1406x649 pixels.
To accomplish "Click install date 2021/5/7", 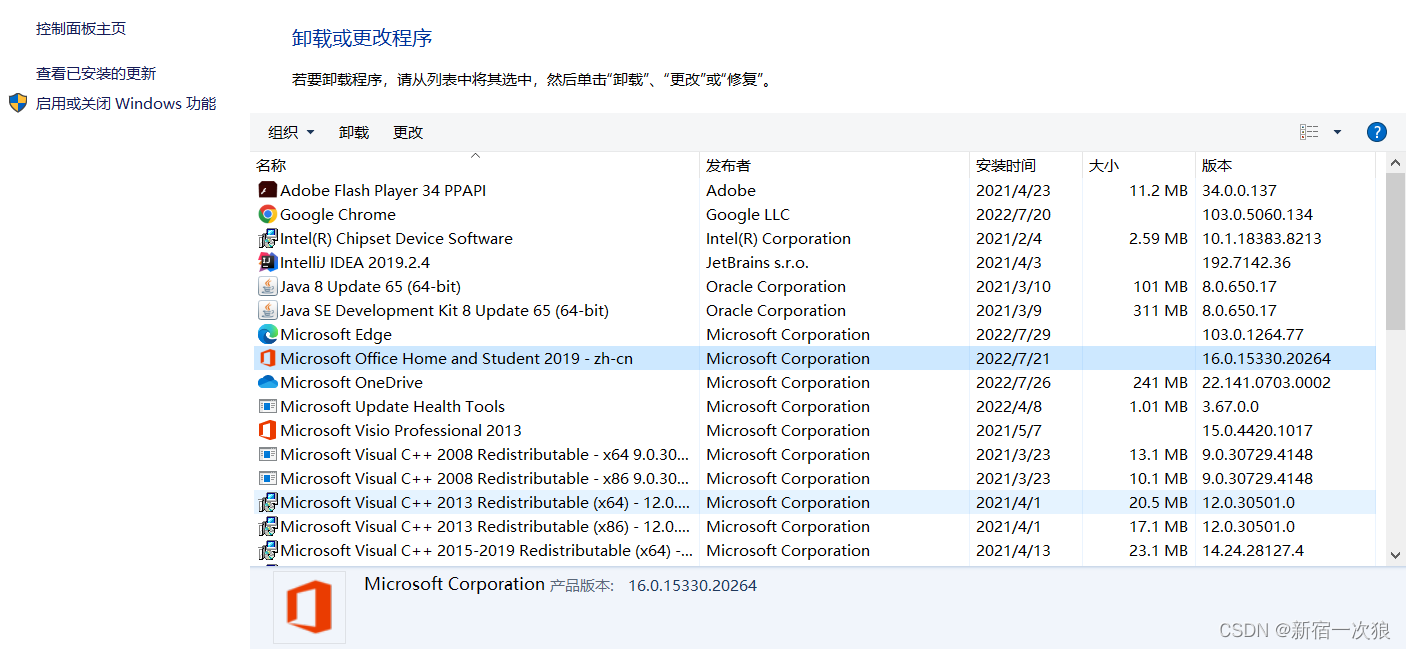I will click(1009, 430).
